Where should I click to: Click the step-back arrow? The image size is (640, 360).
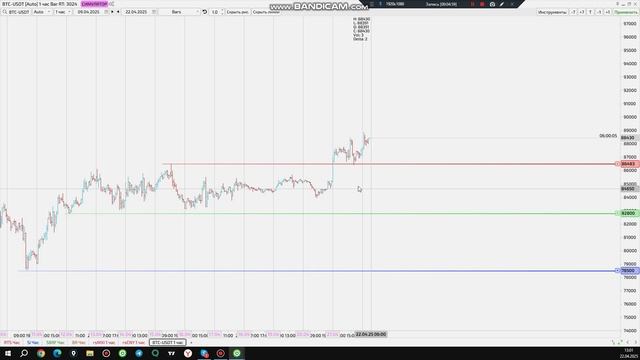click(x=118, y=12)
